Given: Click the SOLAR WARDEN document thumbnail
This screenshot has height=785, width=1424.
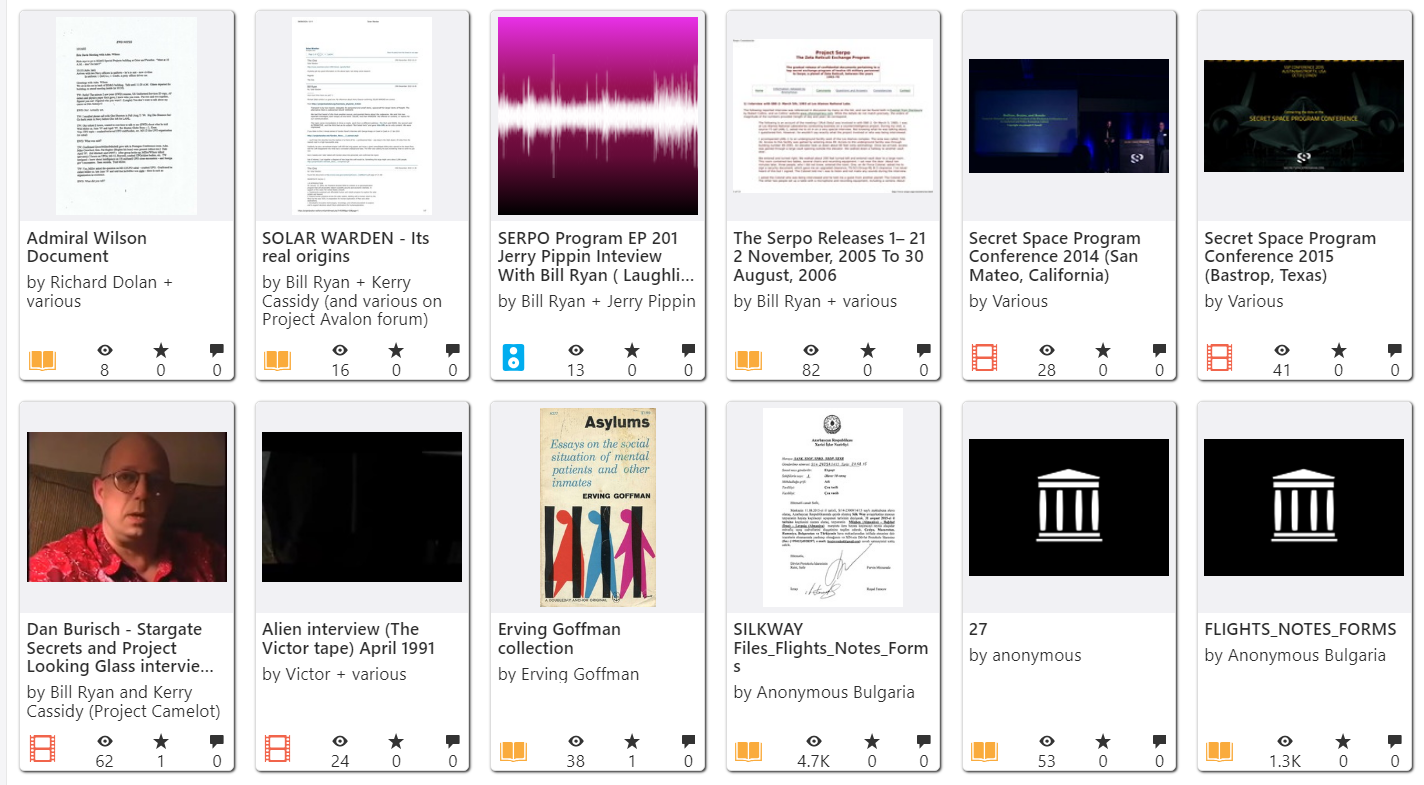Looking at the screenshot, I should pyautogui.click(x=362, y=115).
